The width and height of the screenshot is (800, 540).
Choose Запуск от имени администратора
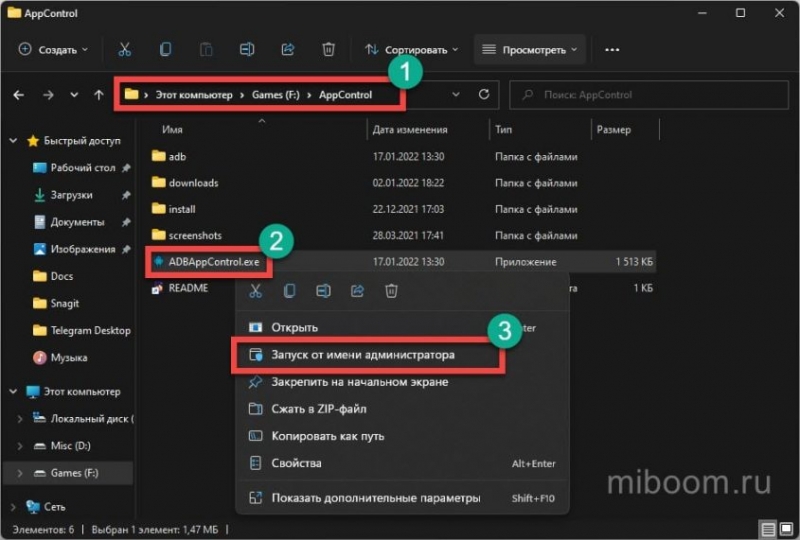point(402,355)
